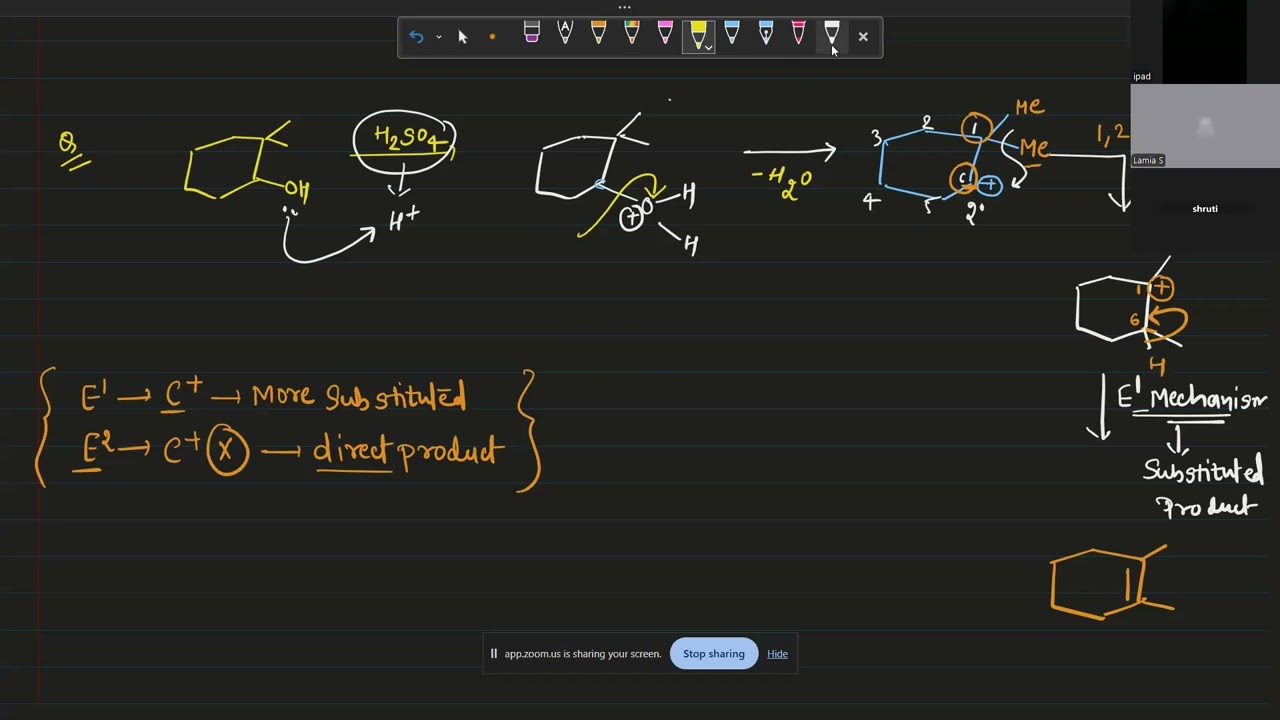Close the pen toolbar
Image resolution: width=1280 pixels, height=720 pixels.
863,37
